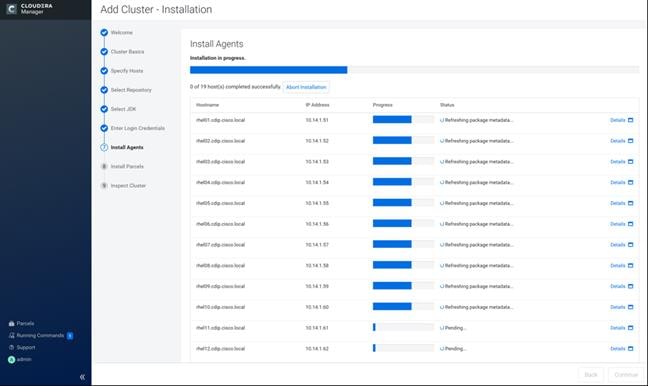
Task: Click details window icon for 10.14.1.51
Action: click(x=630, y=120)
